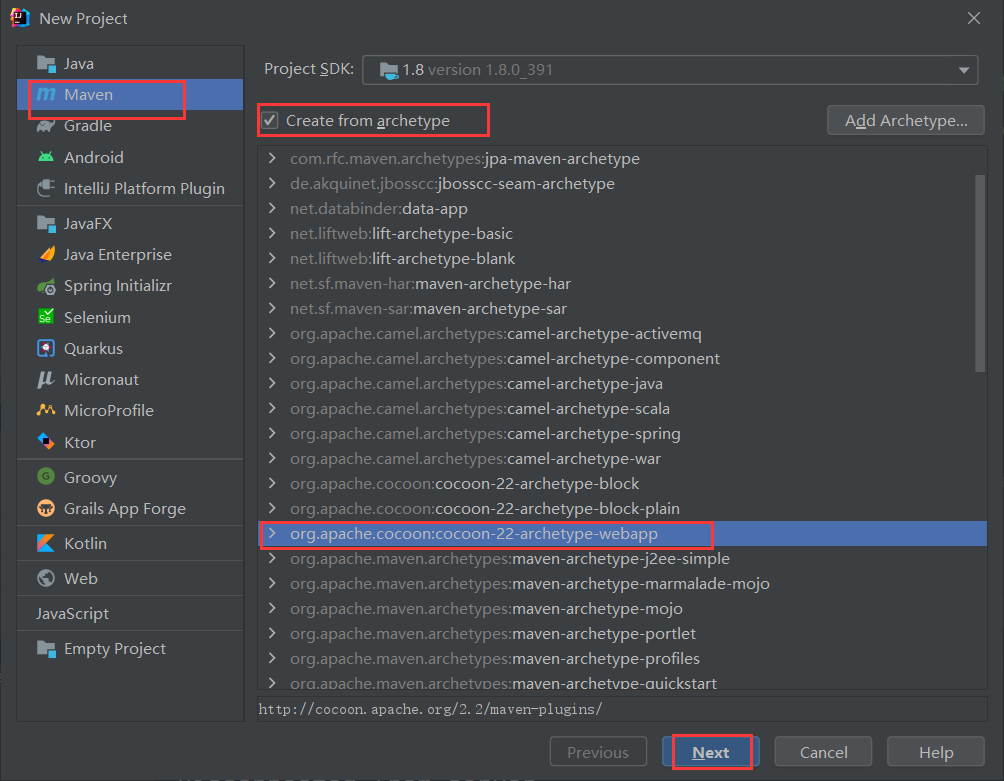Choose JavaScript in the project type list
Viewport: 1004px width, 781px height.
click(x=72, y=614)
